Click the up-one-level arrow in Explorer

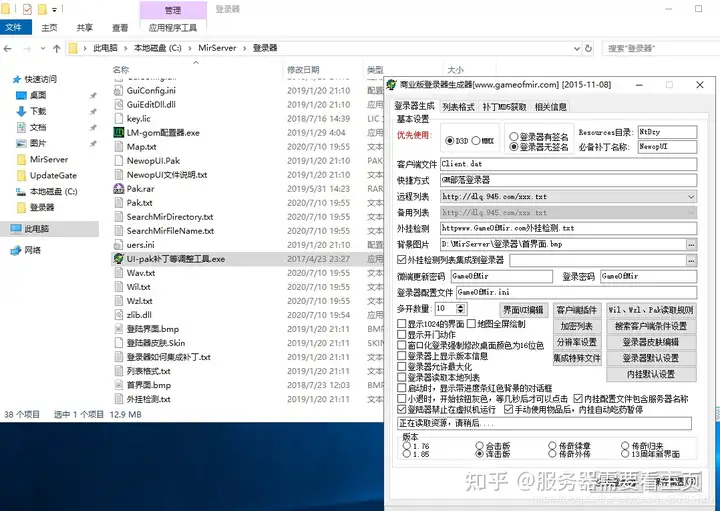tap(56, 48)
